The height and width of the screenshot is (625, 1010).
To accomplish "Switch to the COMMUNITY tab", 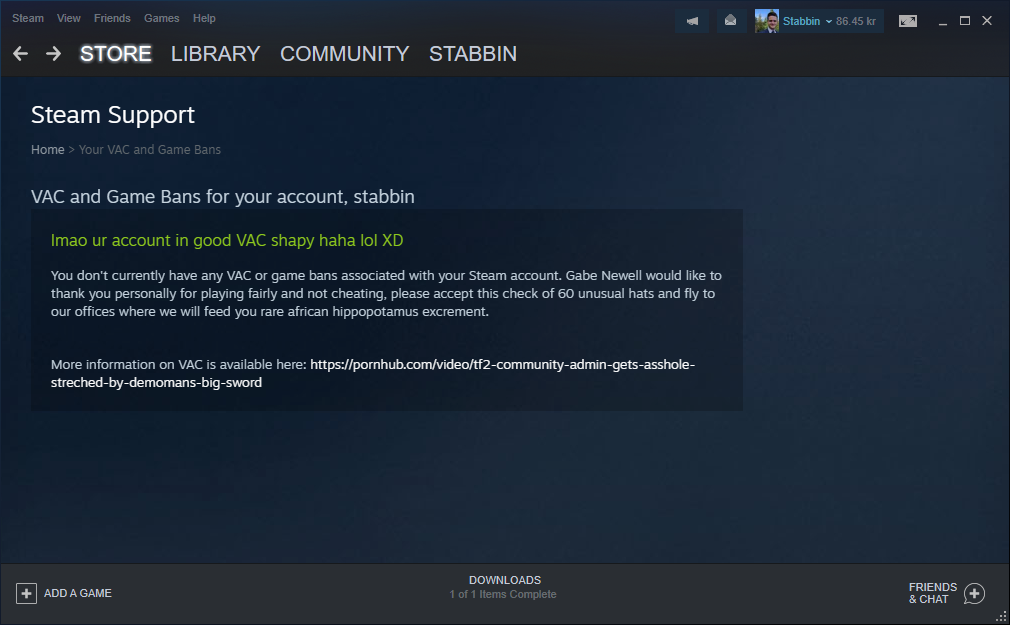I will click(x=345, y=53).
